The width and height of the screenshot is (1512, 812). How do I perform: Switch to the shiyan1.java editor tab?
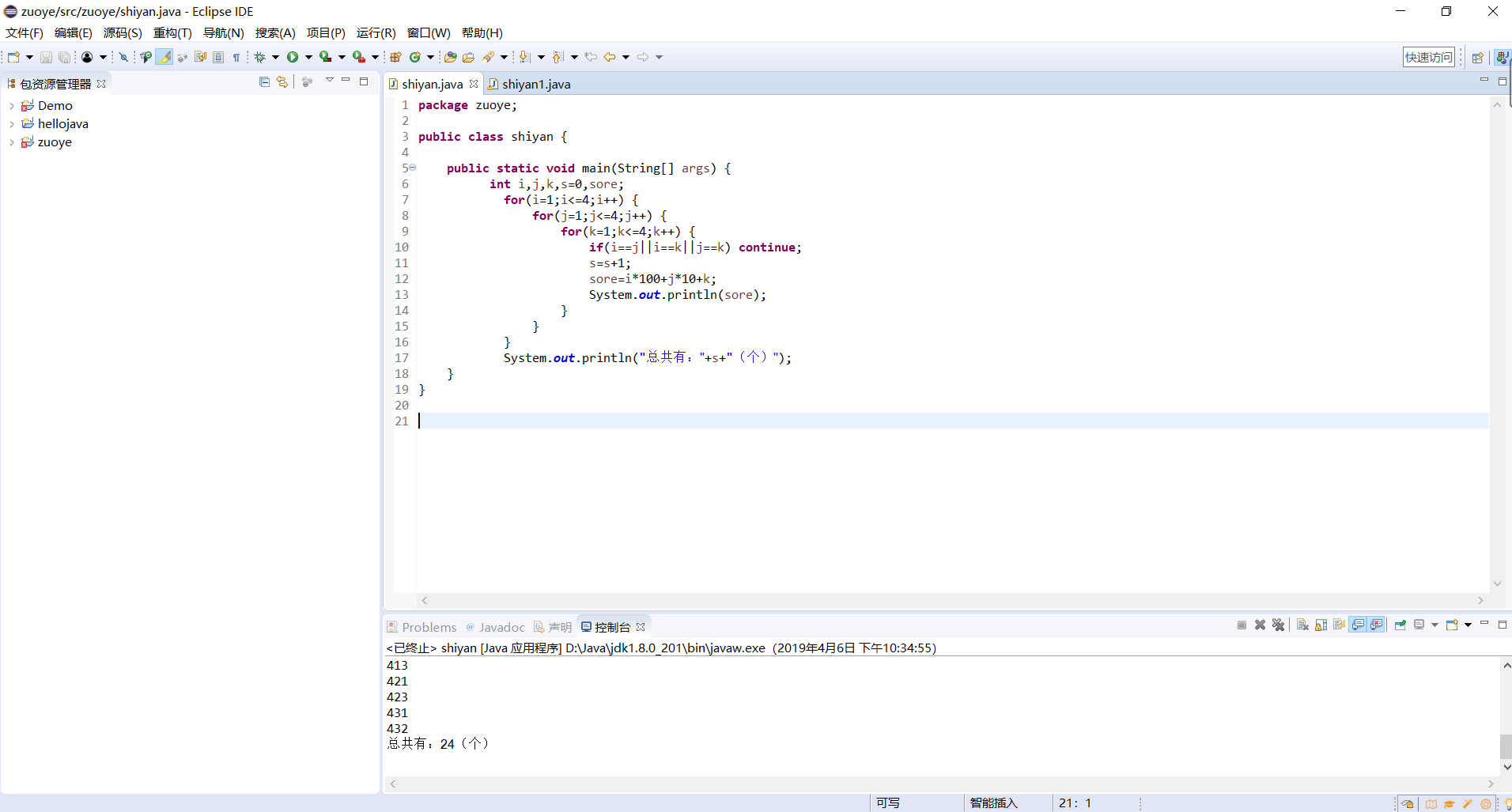click(x=535, y=84)
